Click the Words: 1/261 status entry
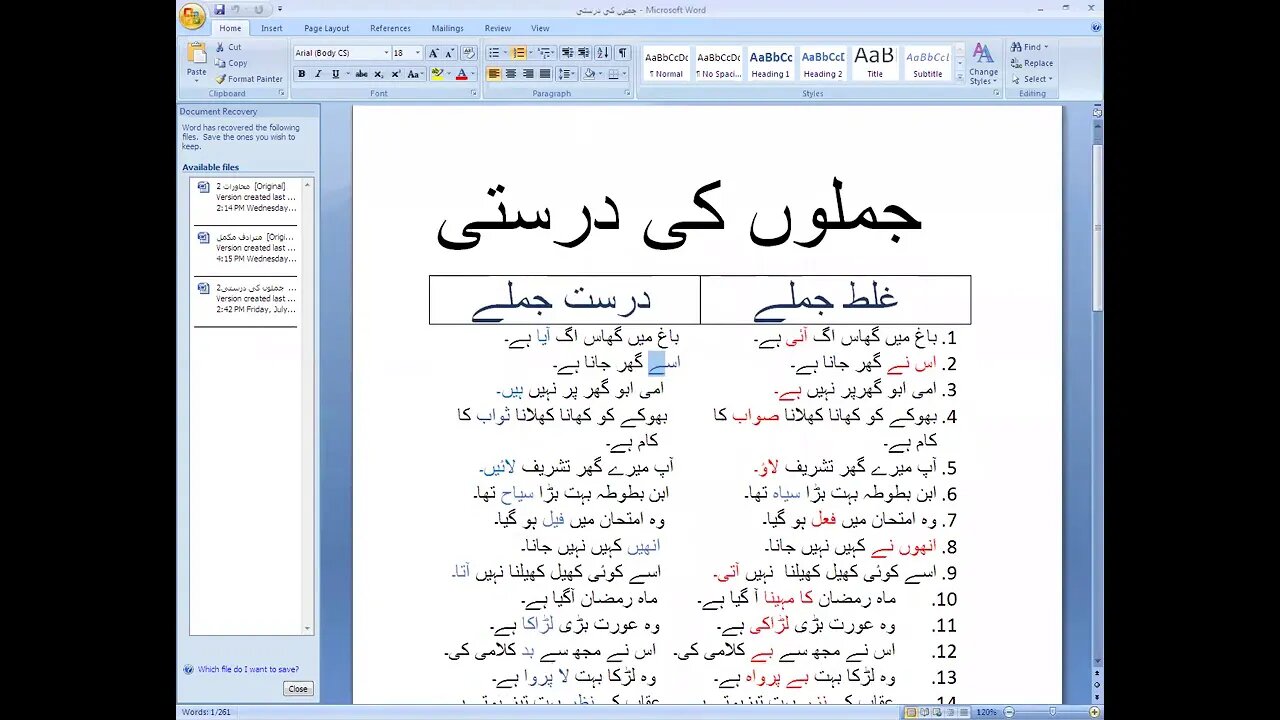1280x720 pixels. (208, 712)
